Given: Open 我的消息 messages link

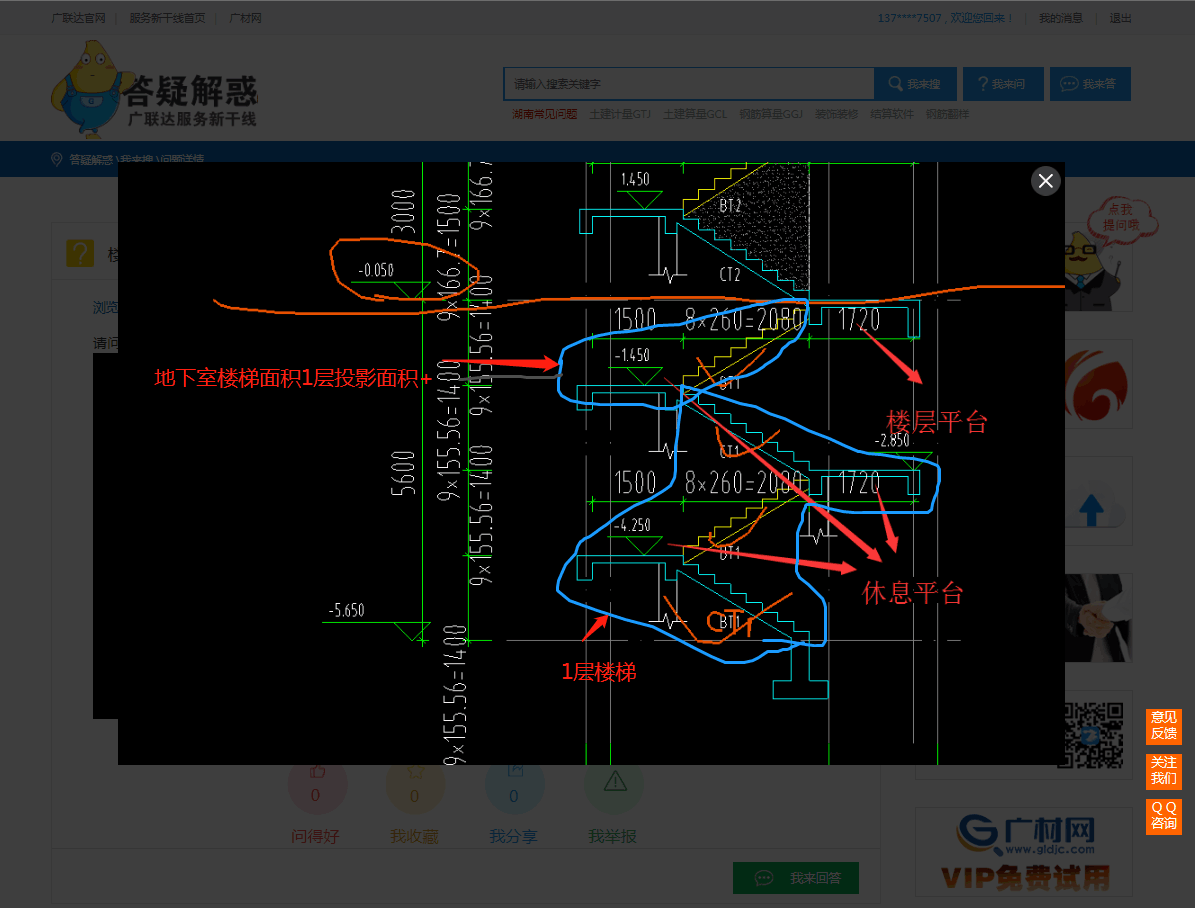Looking at the screenshot, I should pyautogui.click(x=1061, y=18).
